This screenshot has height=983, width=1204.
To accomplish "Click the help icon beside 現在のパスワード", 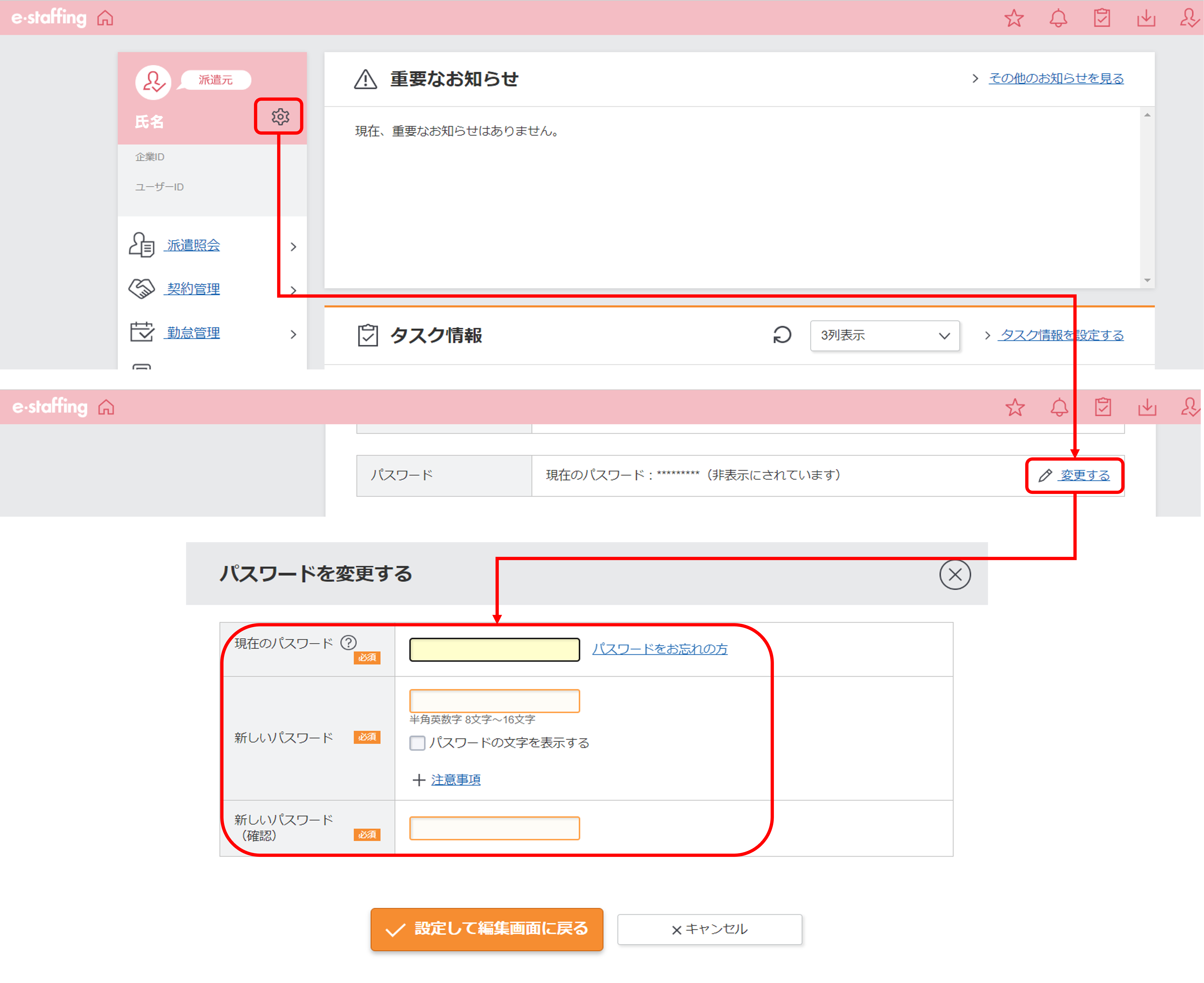I will click(x=348, y=642).
